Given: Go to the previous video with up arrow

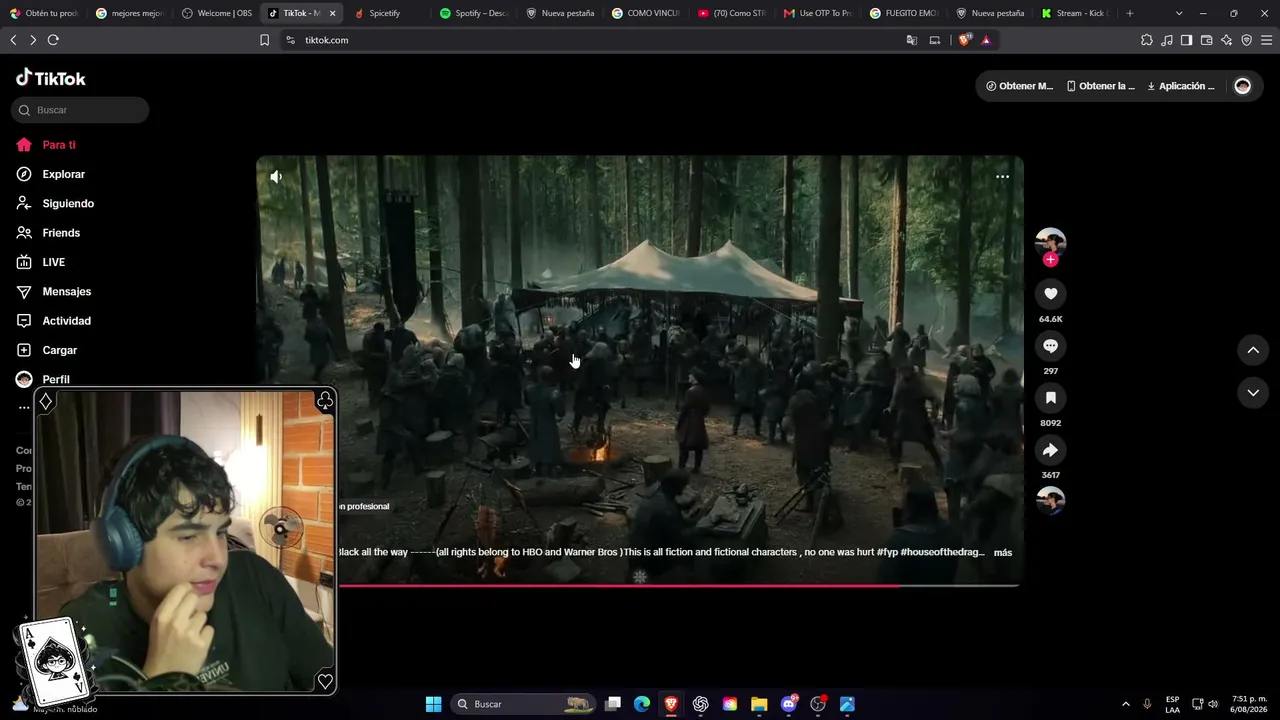Looking at the screenshot, I should coord(1253,350).
